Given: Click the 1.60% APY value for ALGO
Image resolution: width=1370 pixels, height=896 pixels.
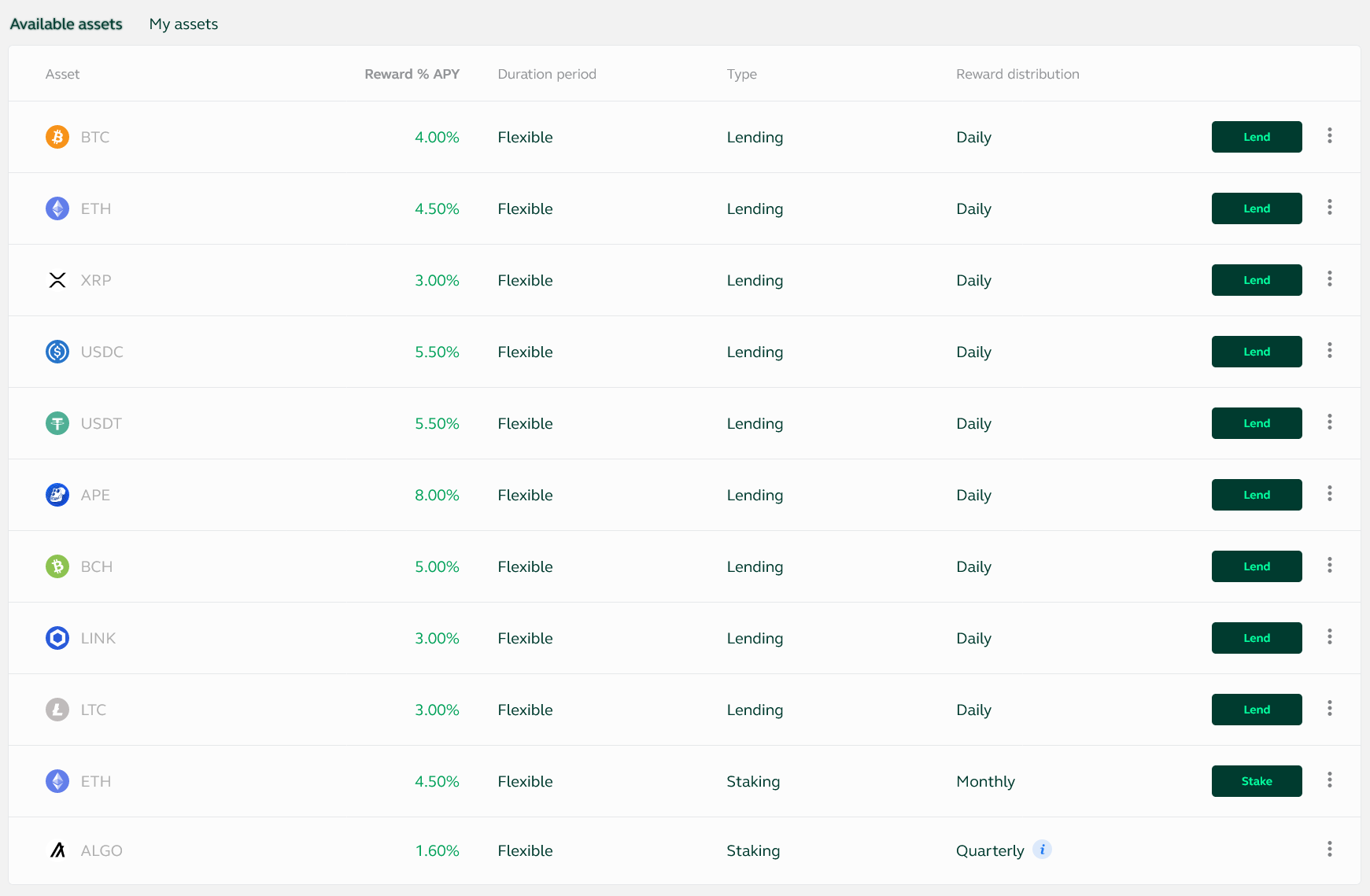Looking at the screenshot, I should pos(437,850).
